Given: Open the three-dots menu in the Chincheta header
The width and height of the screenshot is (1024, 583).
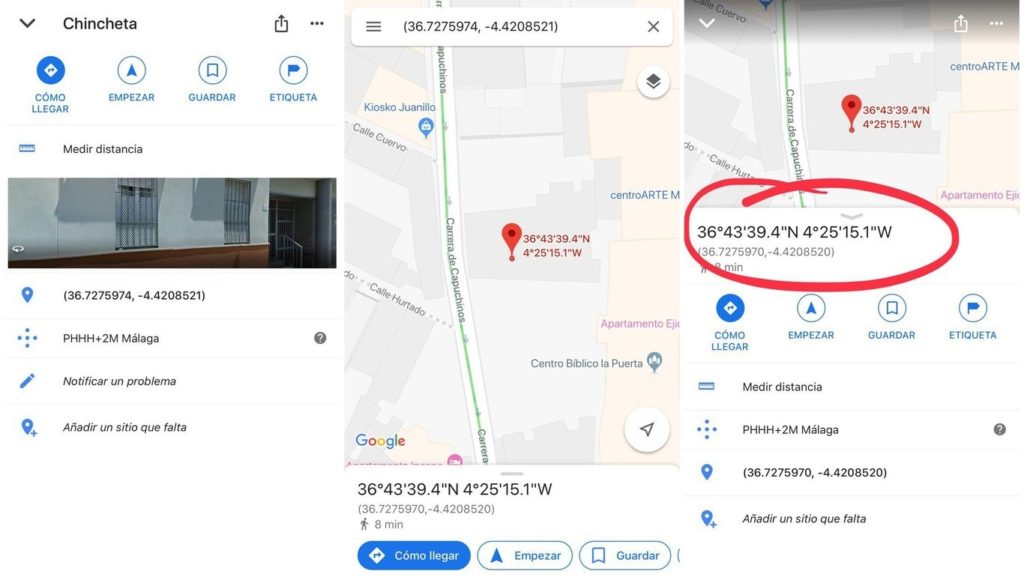Looking at the screenshot, I should (317, 24).
